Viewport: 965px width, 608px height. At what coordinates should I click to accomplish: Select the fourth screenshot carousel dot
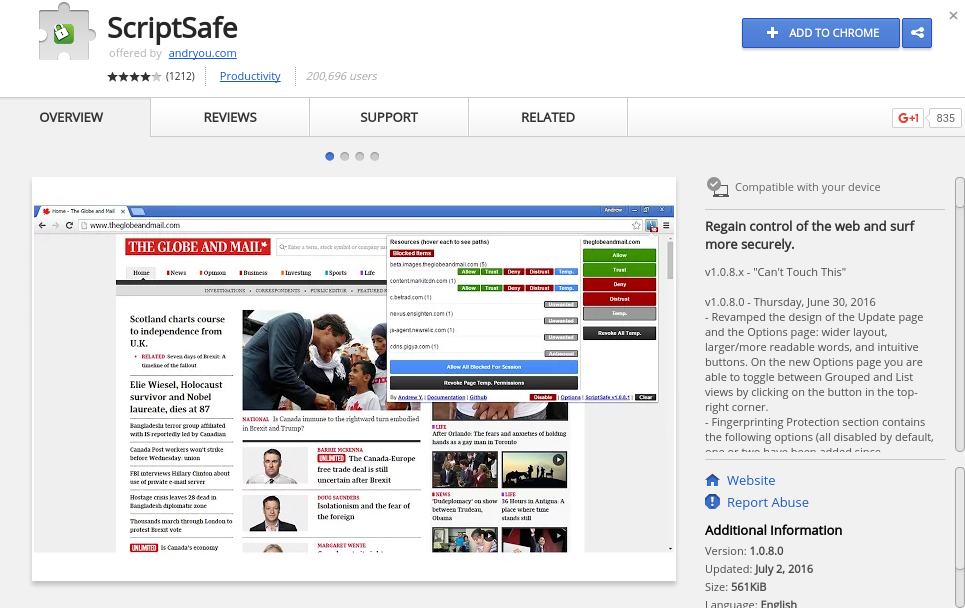point(375,156)
